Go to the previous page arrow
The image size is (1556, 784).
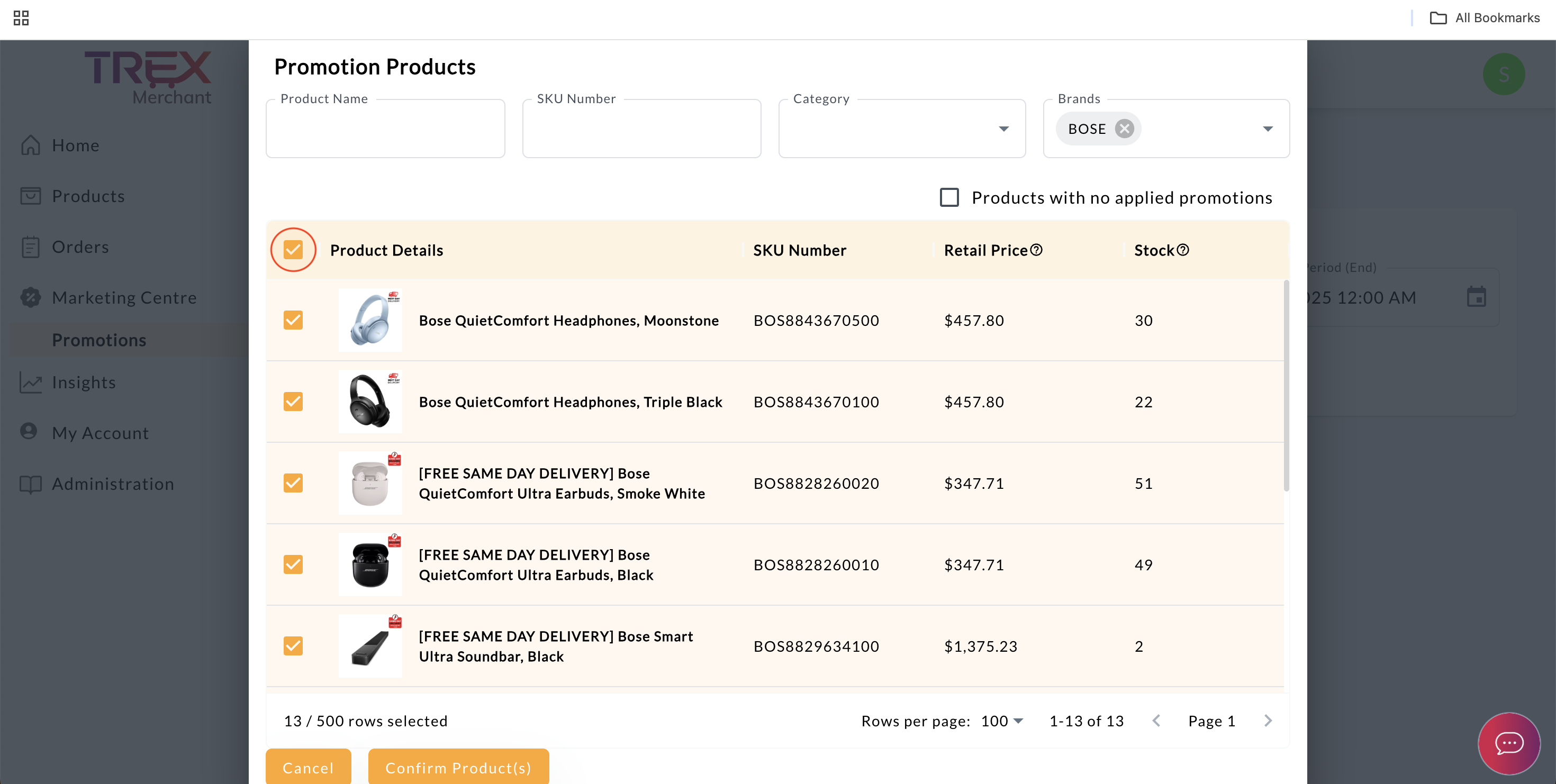1156,721
